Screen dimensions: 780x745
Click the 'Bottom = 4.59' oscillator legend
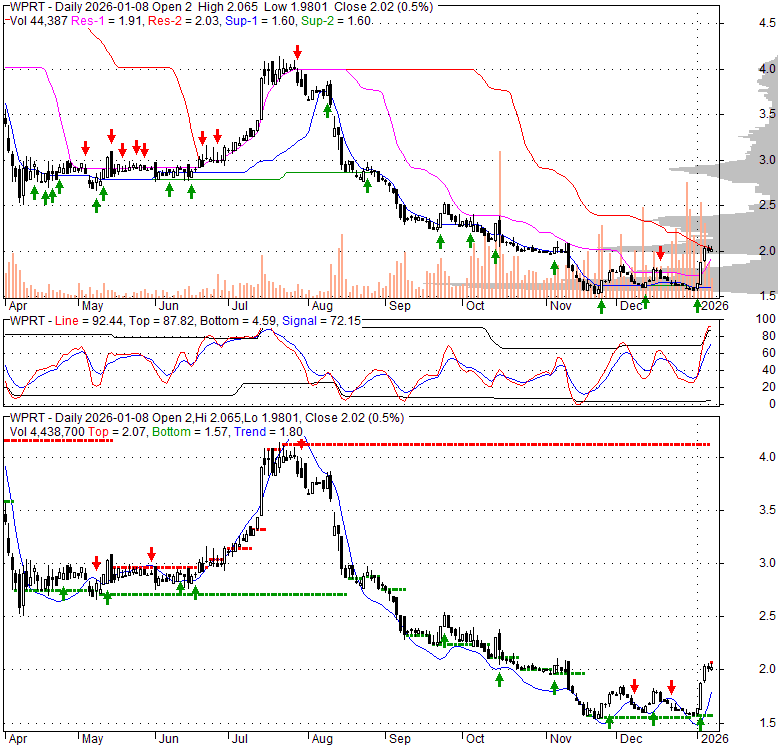click(238, 321)
